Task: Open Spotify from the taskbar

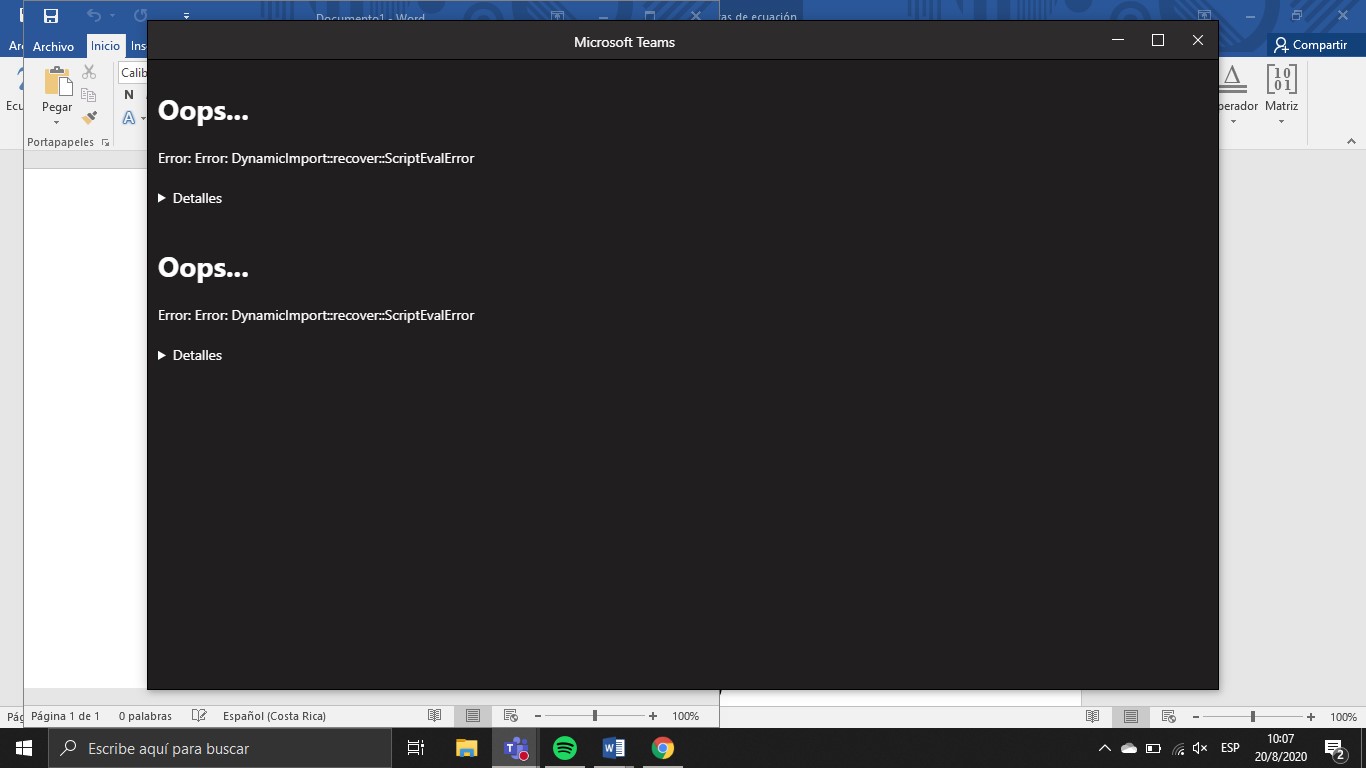Action: [565, 748]
